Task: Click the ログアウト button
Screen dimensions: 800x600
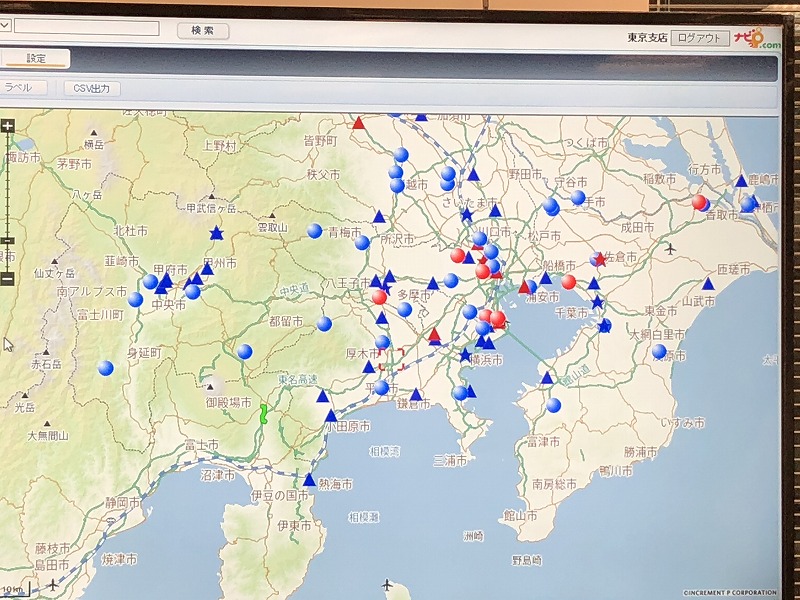Action: coord(699,38)
